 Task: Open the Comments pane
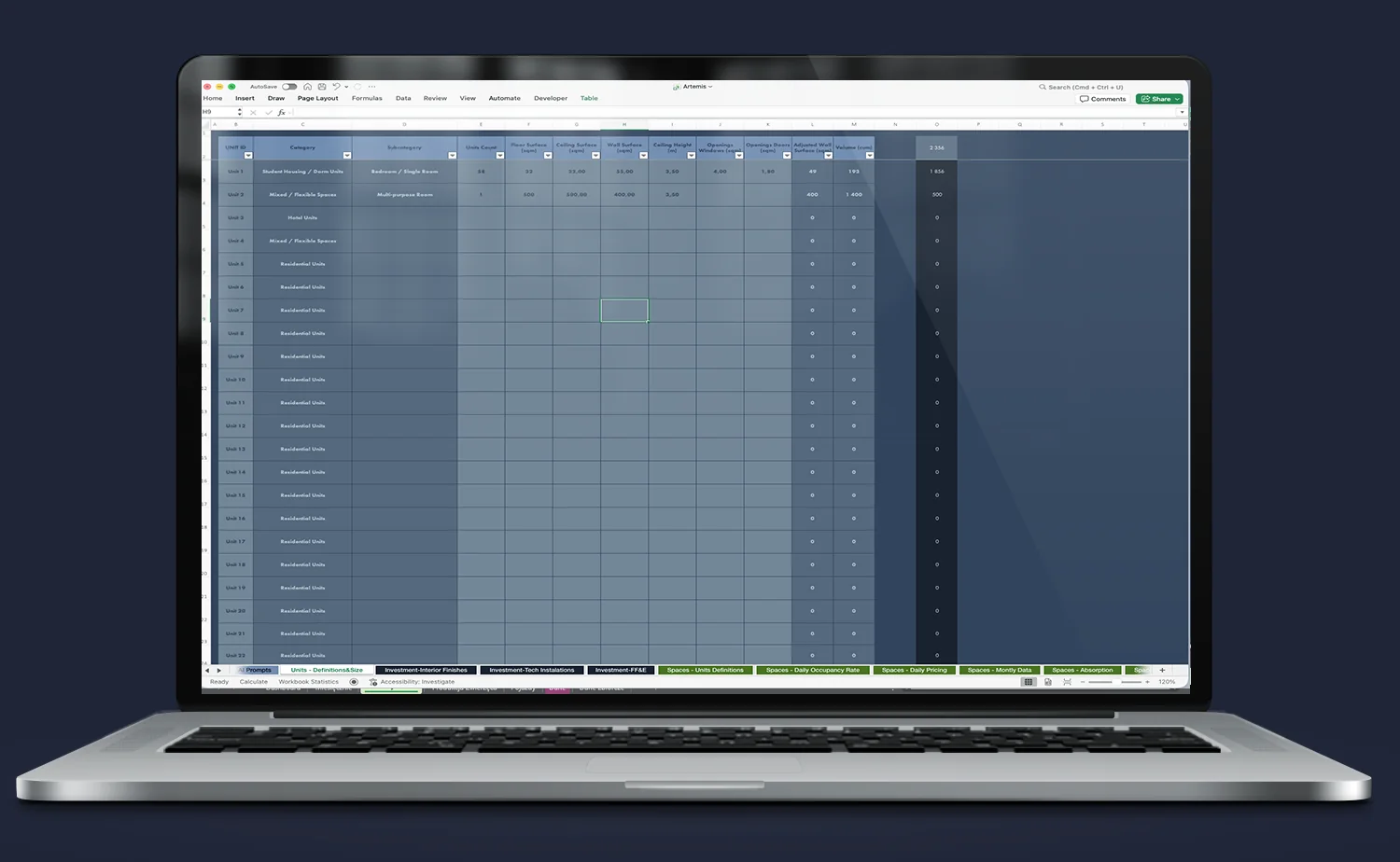point(1103,99)
